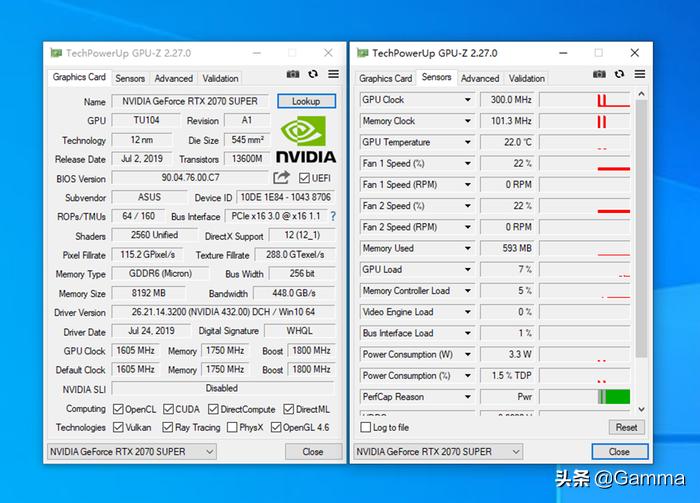700x503 pixels.
Task: Toggle the CUDA checkbox
Action: (x=168, y=409)
